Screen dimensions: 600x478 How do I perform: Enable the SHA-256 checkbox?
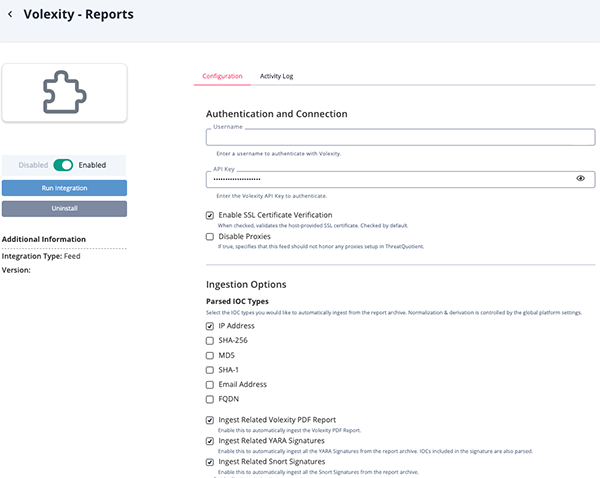[210, 341]
